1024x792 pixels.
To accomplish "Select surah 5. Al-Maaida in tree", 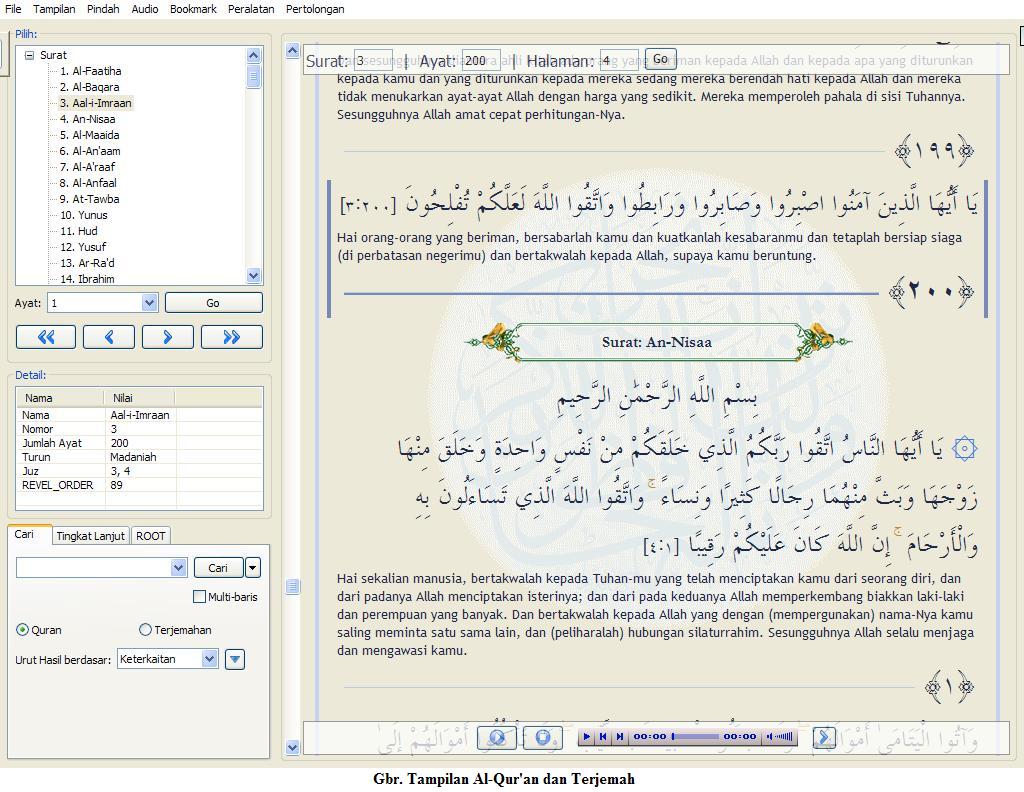I will (x=89, y=135).
